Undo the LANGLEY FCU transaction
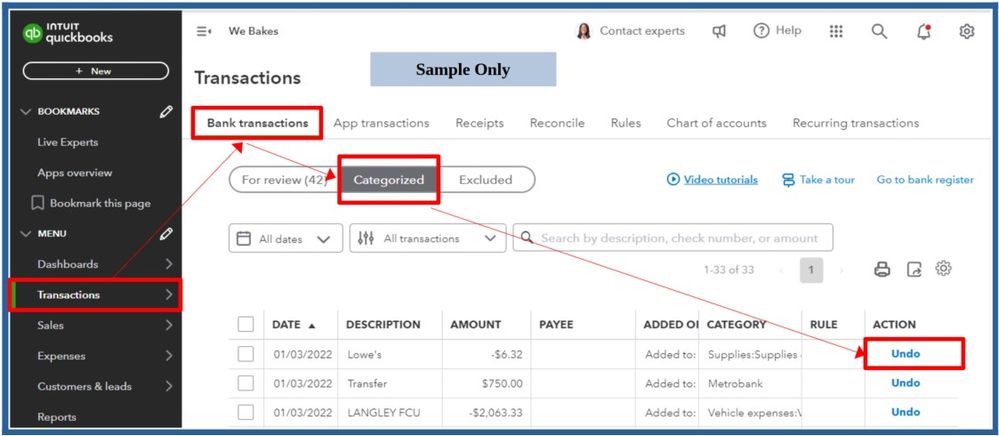Screen dimensions: 999x436 click(x=905, y=412)
